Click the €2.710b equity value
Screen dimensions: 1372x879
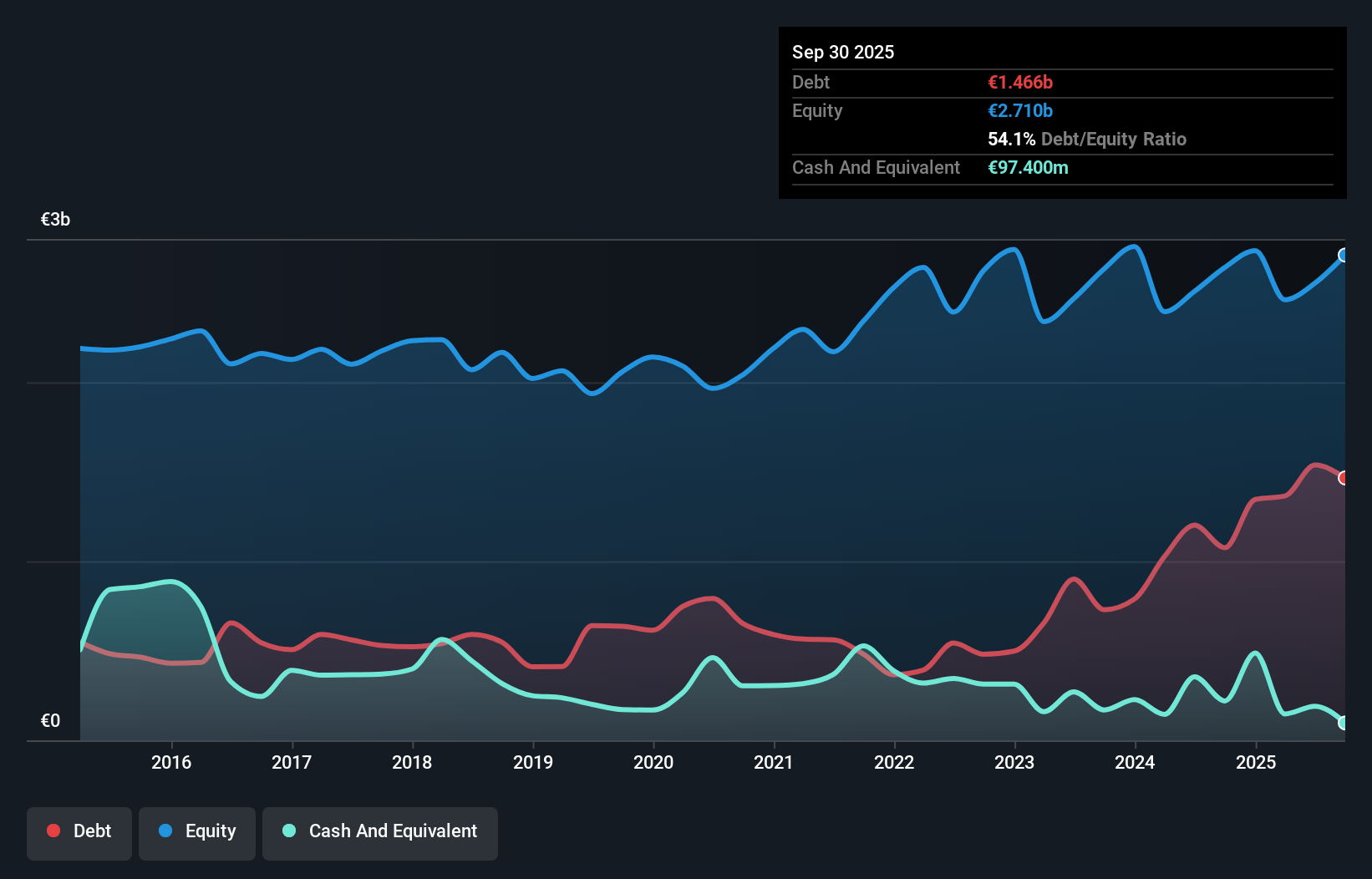(x=1020, y=110)
